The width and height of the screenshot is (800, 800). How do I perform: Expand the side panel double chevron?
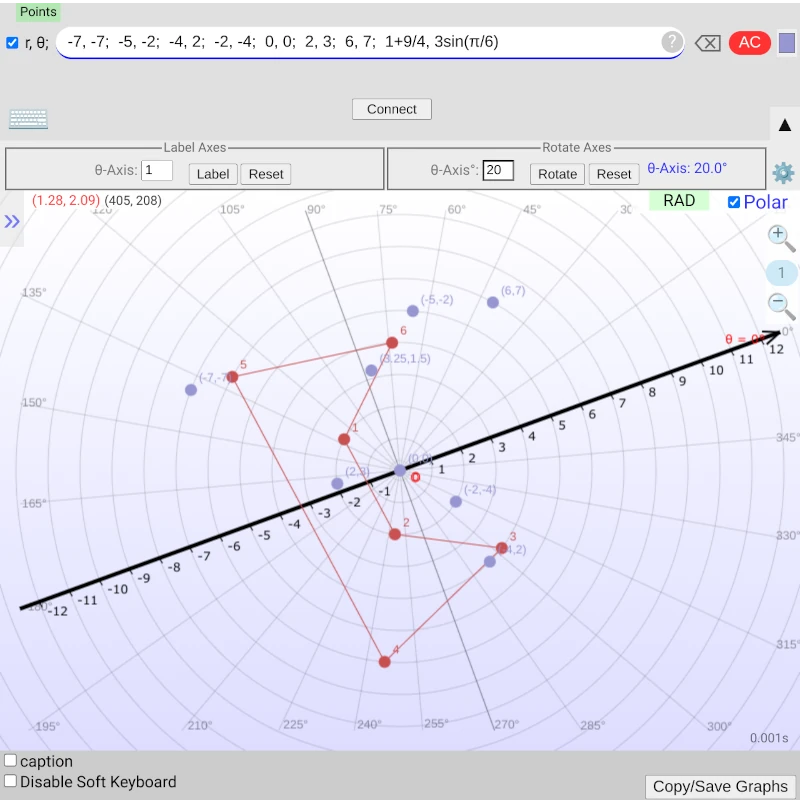[12, 221]
